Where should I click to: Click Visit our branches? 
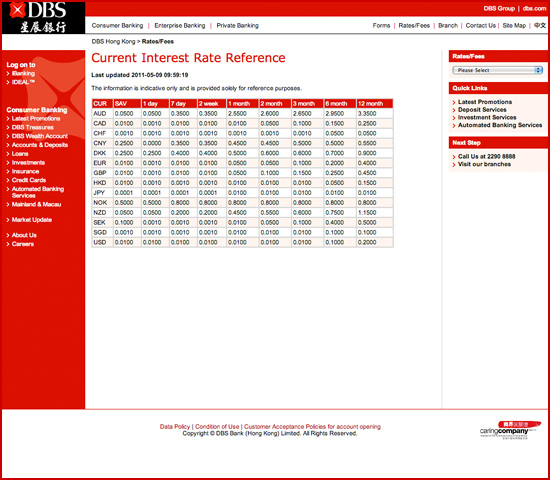tap(484, 164)
